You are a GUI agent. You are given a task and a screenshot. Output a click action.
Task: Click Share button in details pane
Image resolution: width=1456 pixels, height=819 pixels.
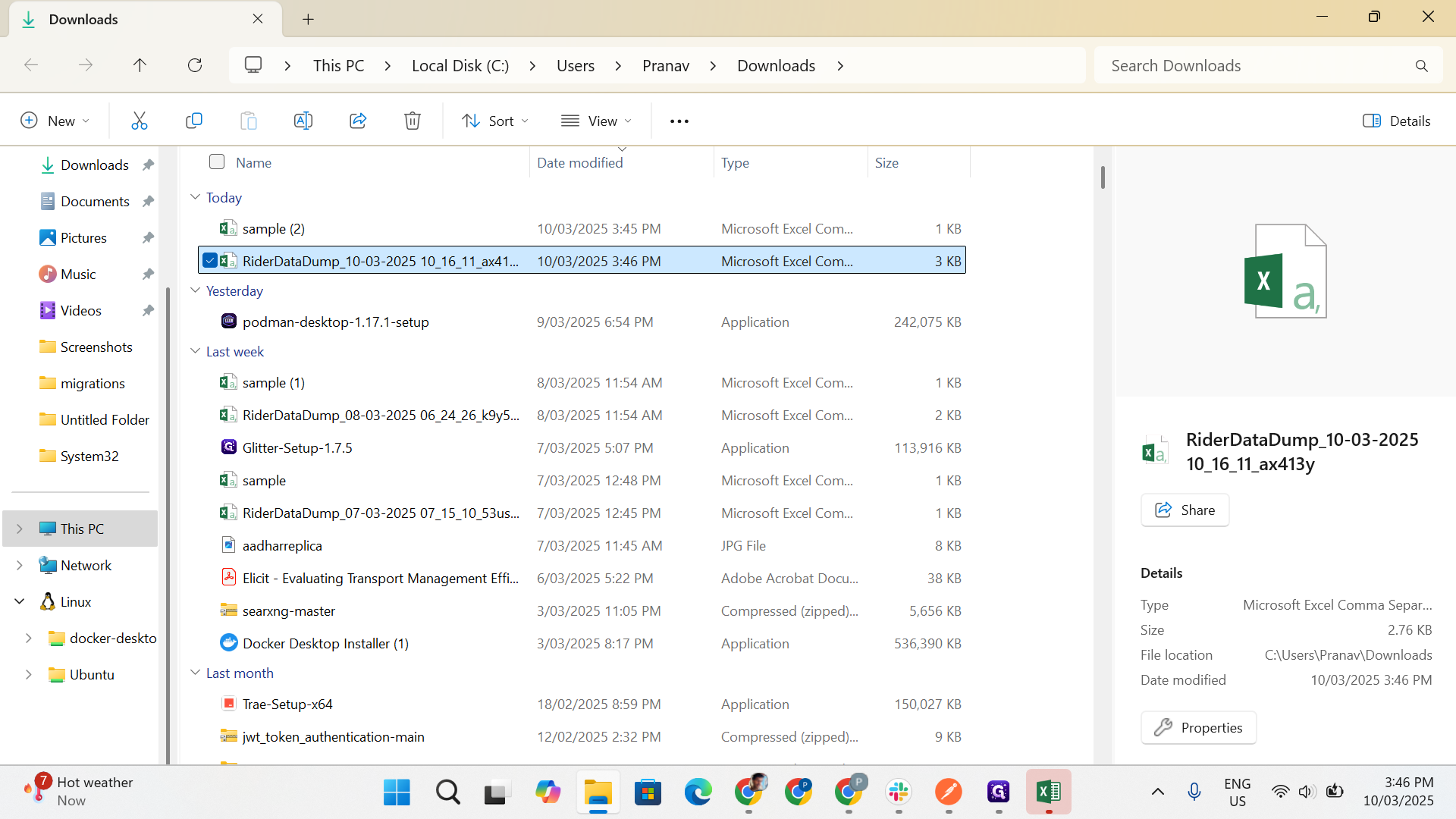tap(1185, 510)
